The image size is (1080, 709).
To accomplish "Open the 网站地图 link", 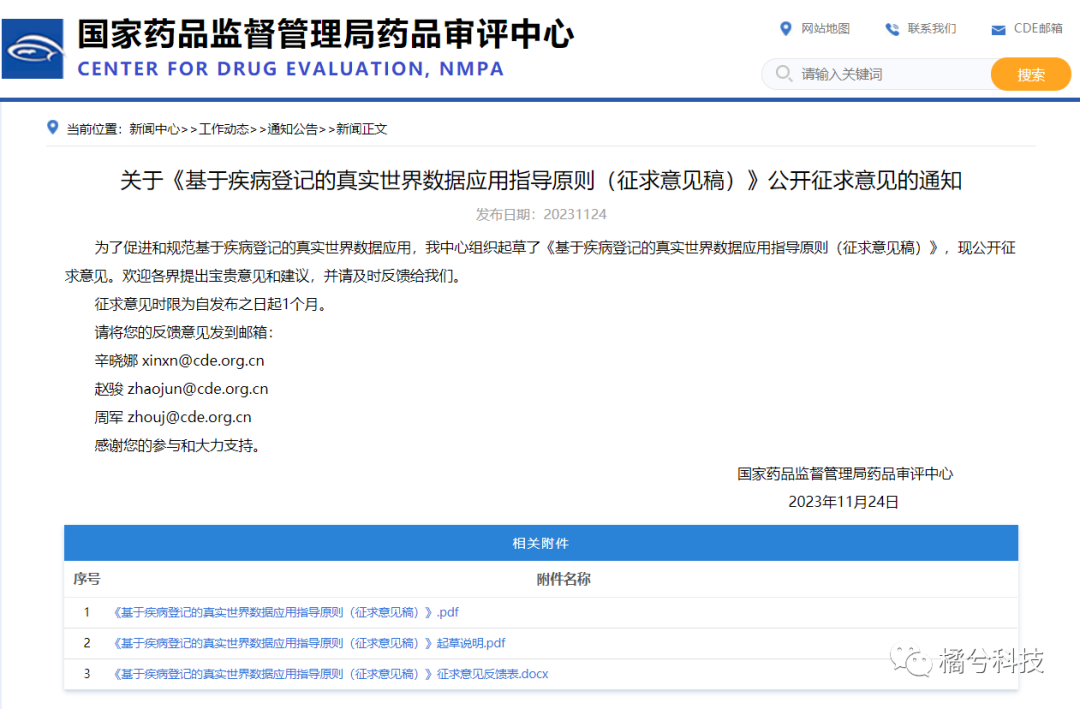I will [825, 28].
